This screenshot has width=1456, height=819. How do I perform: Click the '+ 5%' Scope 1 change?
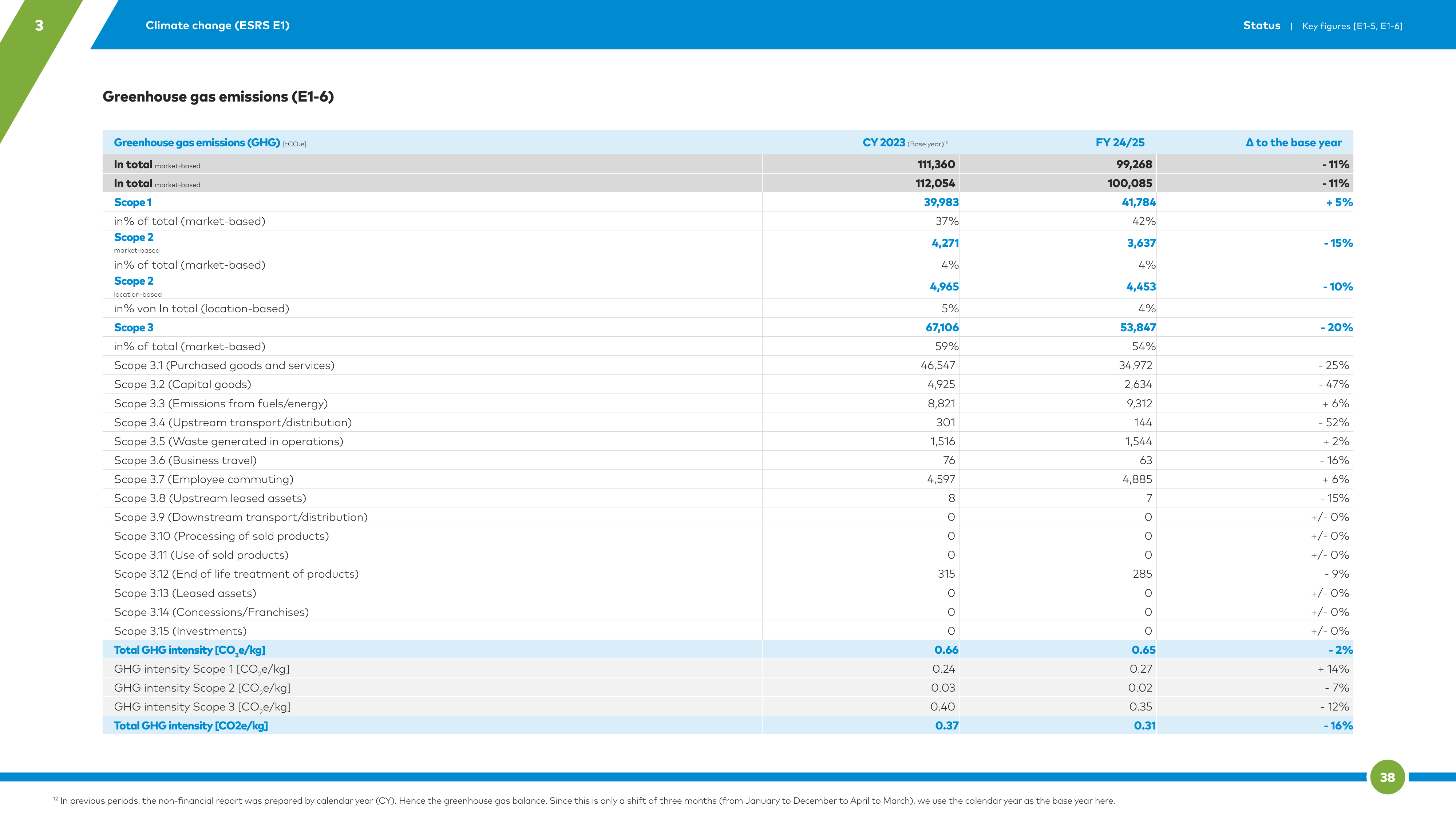pyautogui.click(x=1340, y=202)
